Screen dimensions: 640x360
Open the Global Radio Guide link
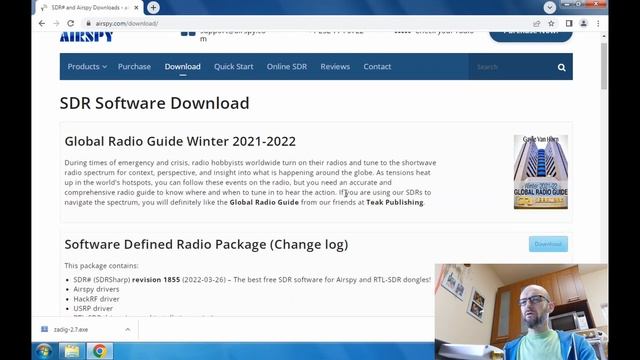[x=264, y=202]
